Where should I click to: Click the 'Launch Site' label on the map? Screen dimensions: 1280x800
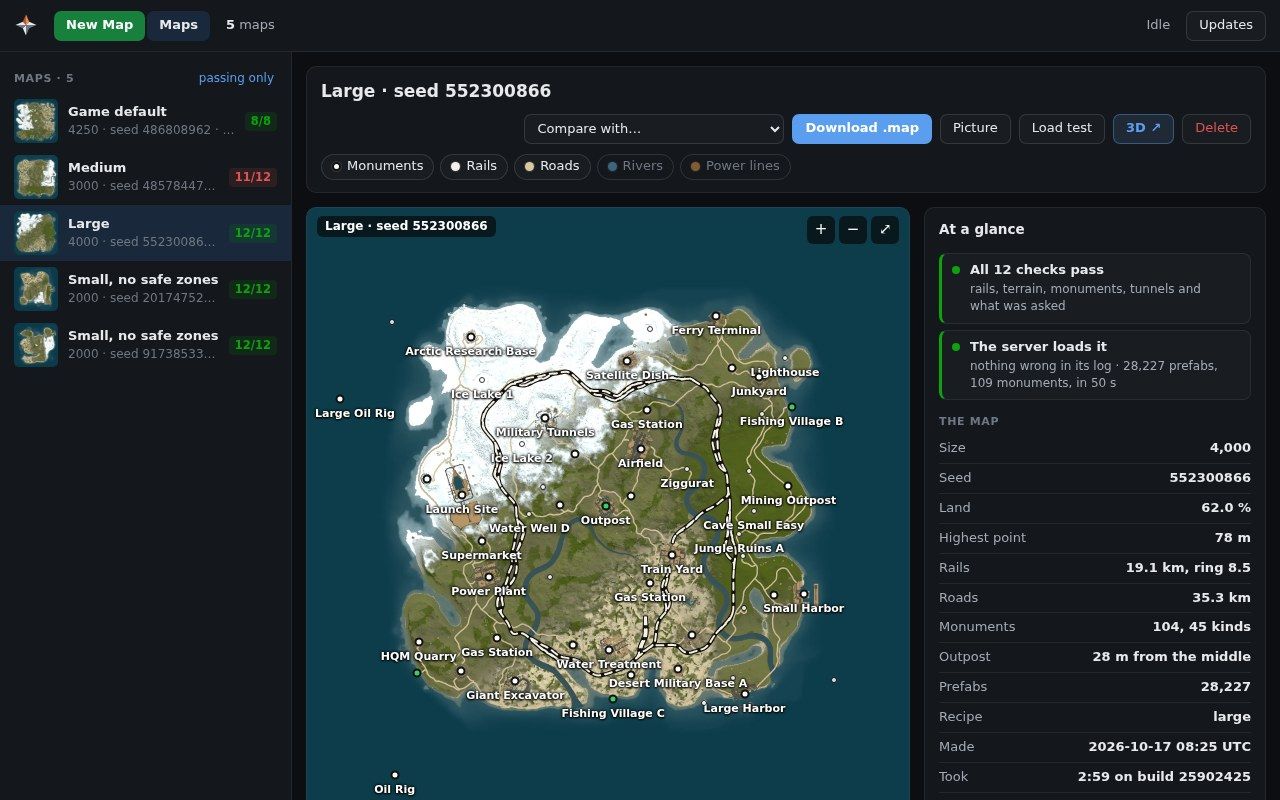click(462, 509)
